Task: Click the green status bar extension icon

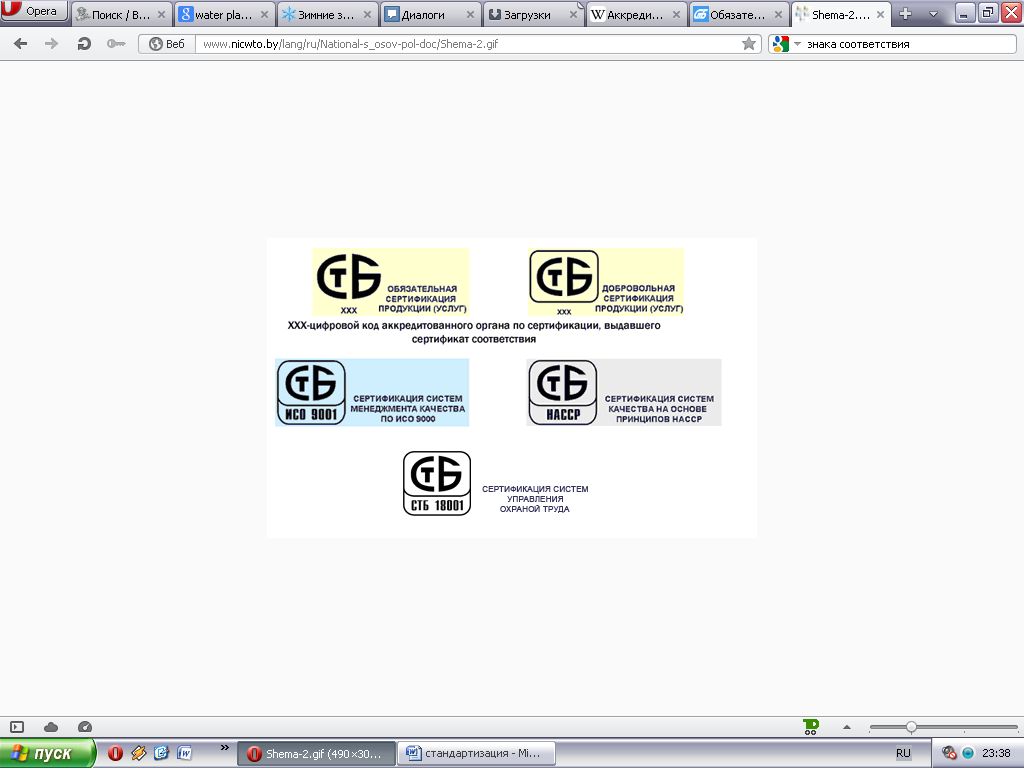Action: coord(810,727)
